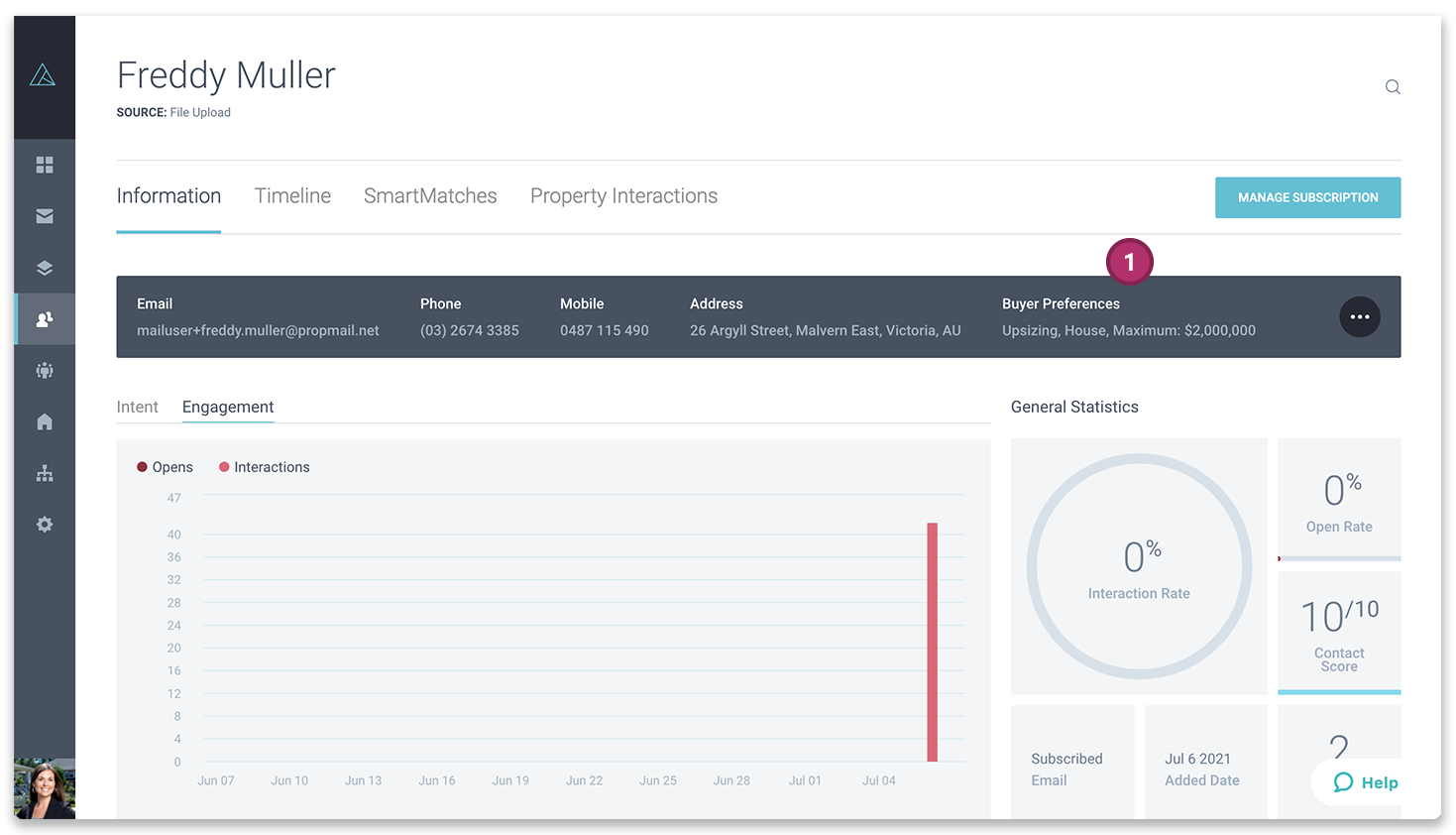Click the Jun 07 axis label
Viewport: 1456px width, 835px height.
[x=216, y=780]
